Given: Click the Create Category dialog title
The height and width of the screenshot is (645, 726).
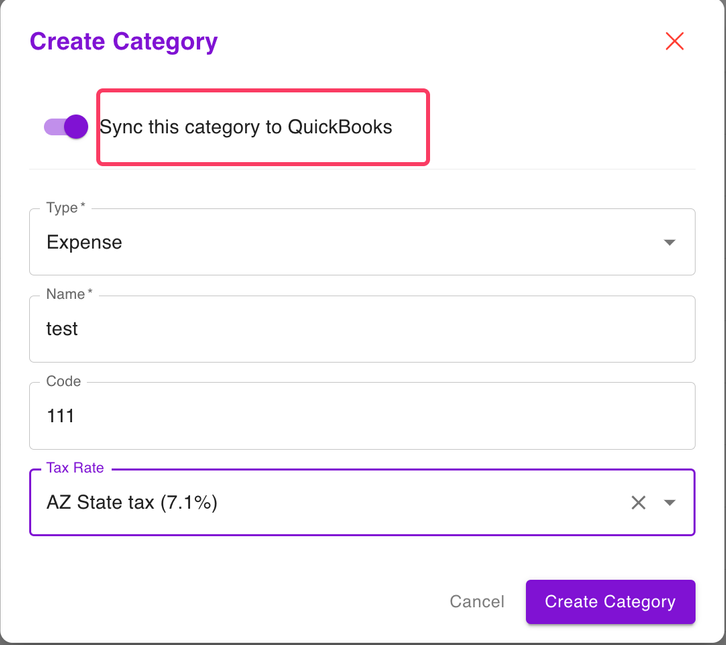Looking at the screenshot, I should click(123, 41).
